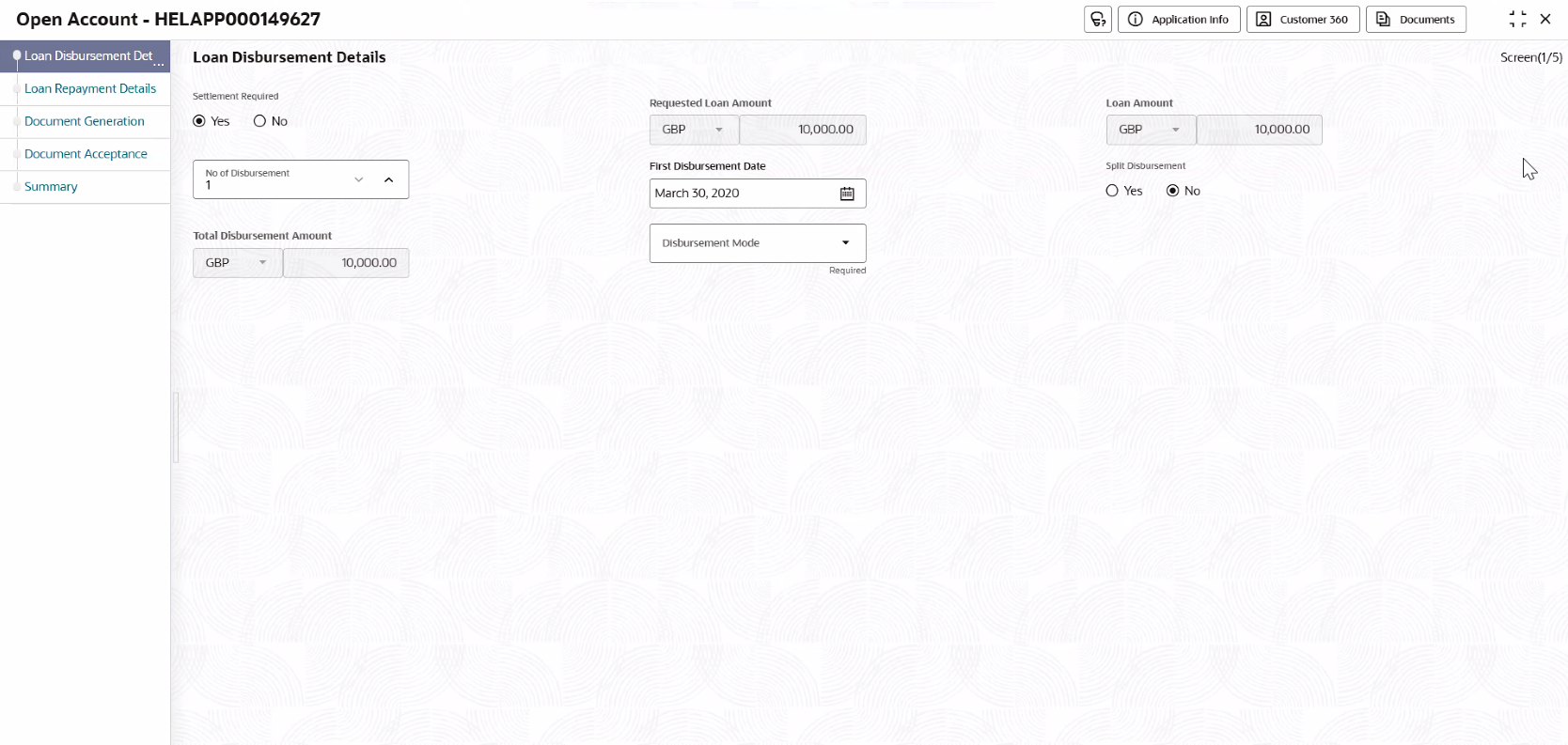The height and width of the screenshot is (745, 1568).
Task: Click the Screen(1/5) indicator text
Action: pos(1530,57)
